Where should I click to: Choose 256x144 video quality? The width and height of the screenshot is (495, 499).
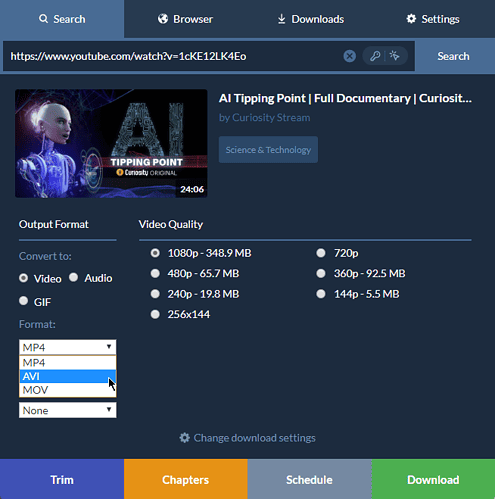click(x=155, y=314)
